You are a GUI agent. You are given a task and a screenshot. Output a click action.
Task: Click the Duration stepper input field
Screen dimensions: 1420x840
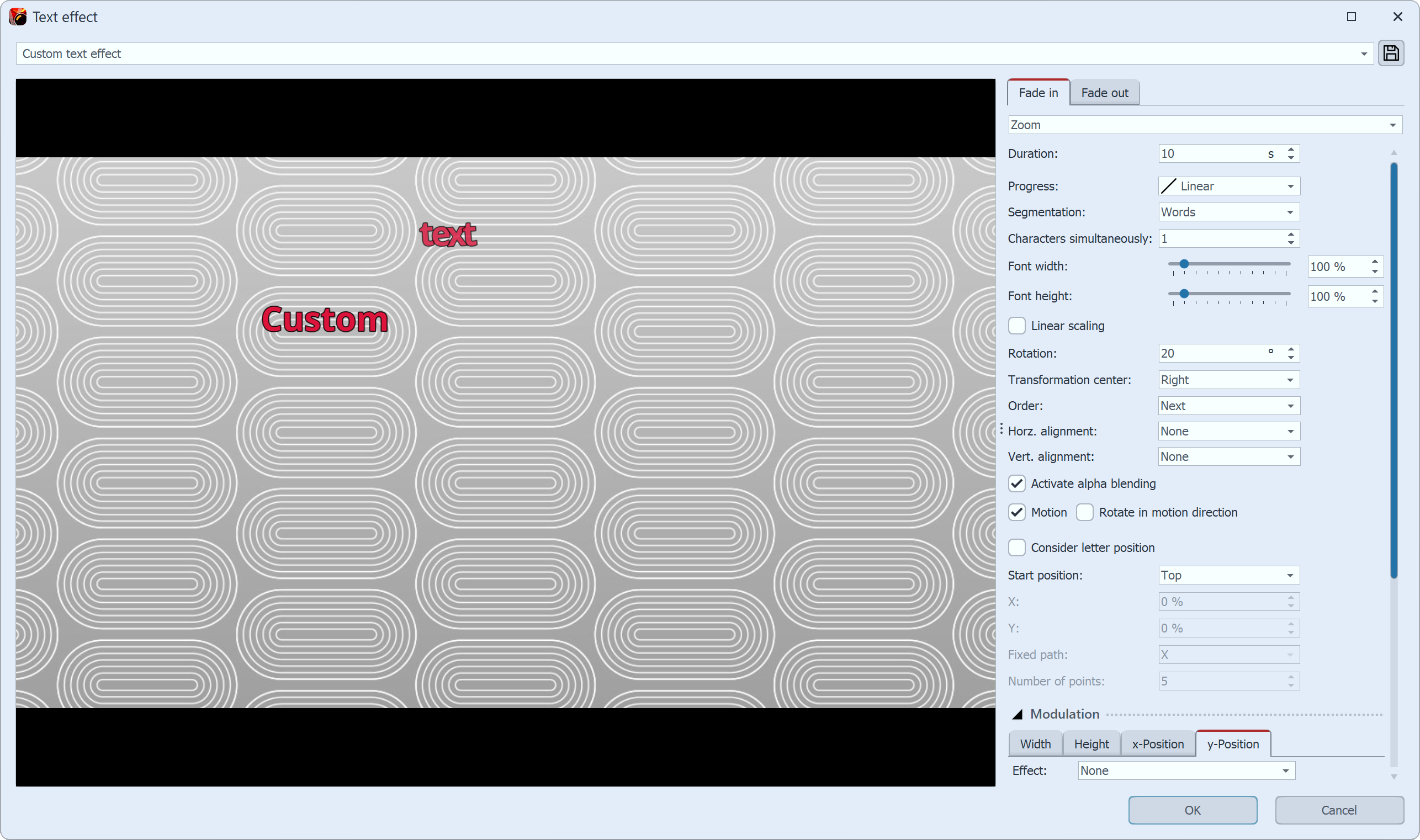[x=1215, y=153]
